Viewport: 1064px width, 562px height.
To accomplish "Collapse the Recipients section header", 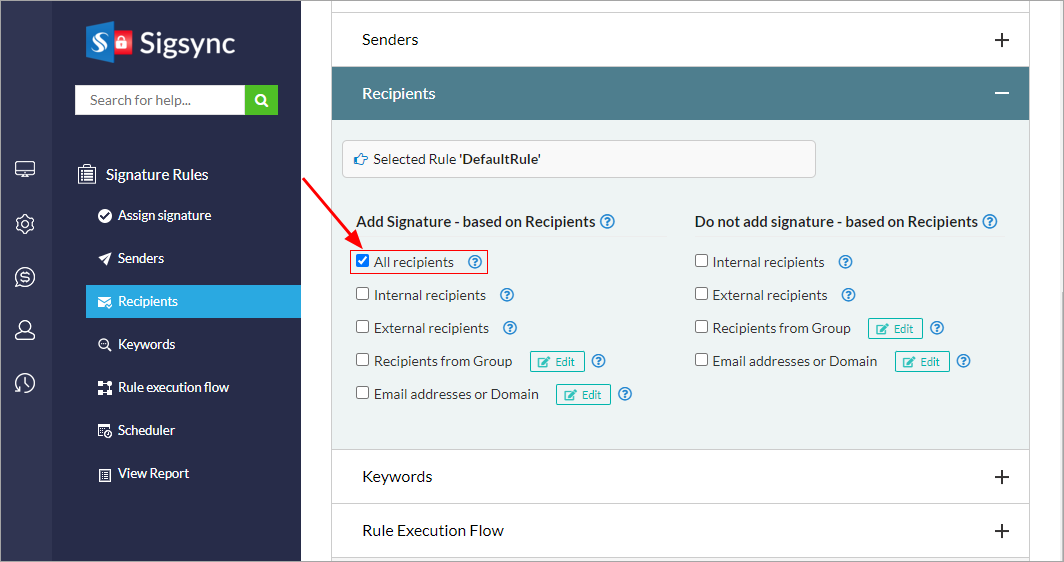I will coord(1001,93).
